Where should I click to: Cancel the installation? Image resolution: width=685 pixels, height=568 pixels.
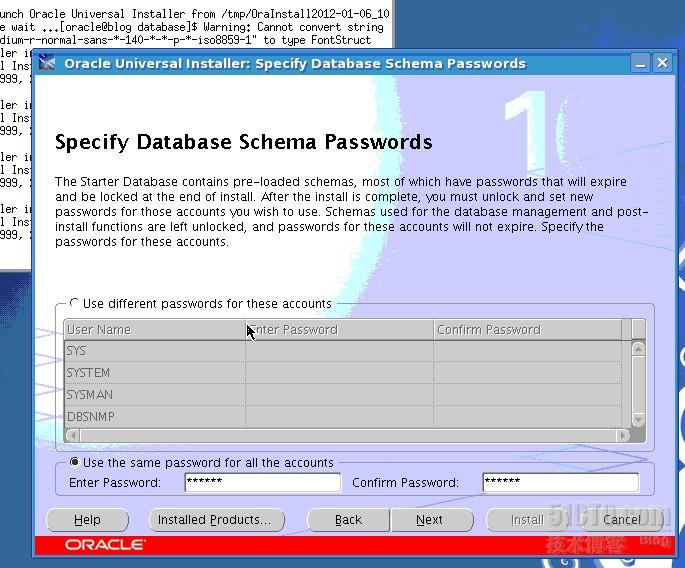[622, 520]
